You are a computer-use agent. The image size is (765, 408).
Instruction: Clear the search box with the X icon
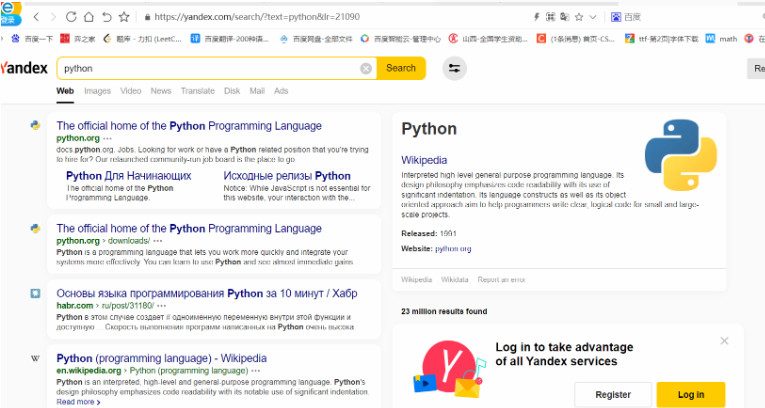tap(366, 69)
